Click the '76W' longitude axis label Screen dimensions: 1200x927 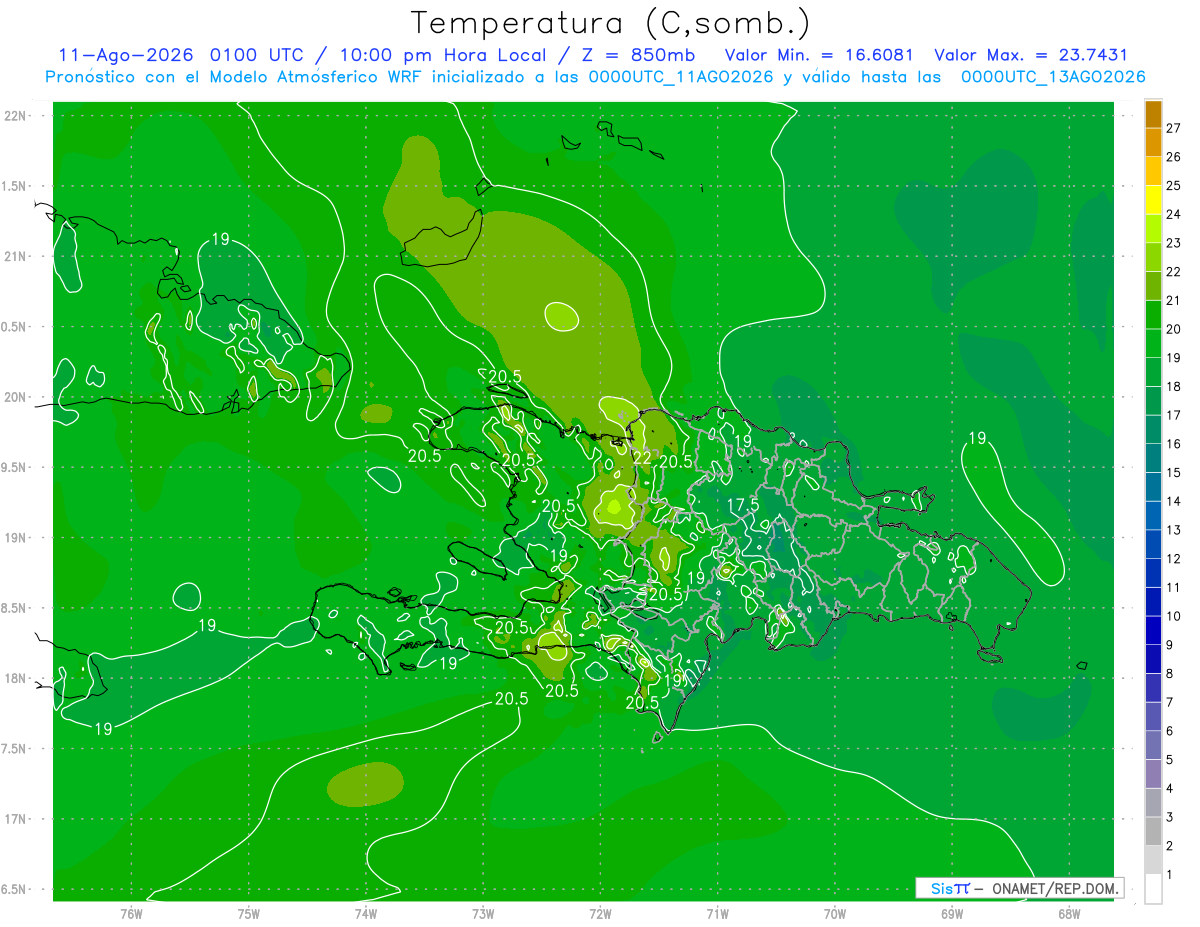[x=131, y=913]
